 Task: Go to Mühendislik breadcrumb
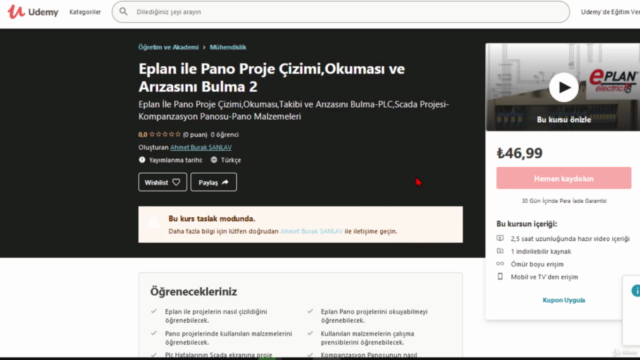228,47
